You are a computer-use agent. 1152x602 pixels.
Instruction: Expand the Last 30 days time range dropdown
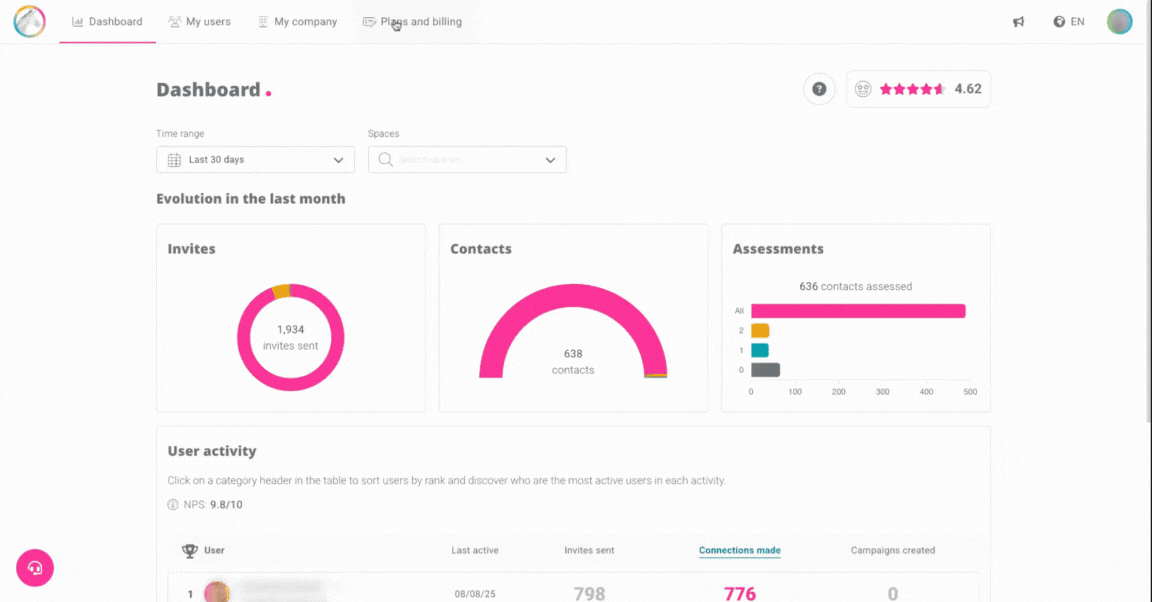(255, 160)
